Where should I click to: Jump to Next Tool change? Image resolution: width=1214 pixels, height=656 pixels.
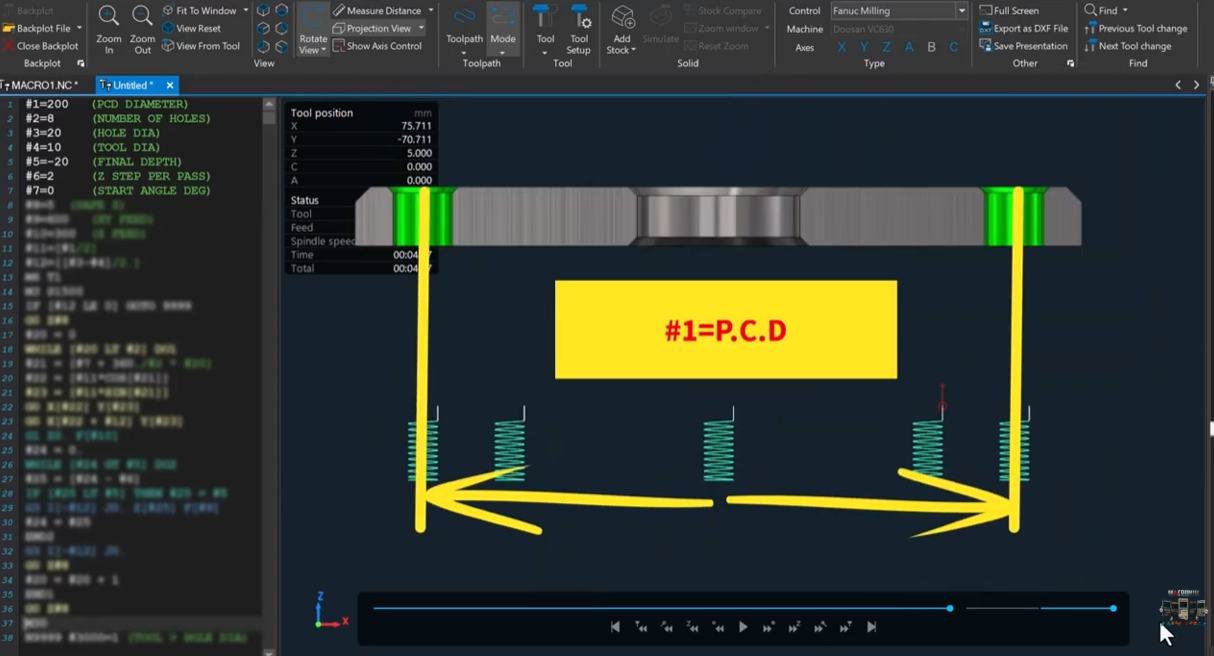[x=1127, y=46]
